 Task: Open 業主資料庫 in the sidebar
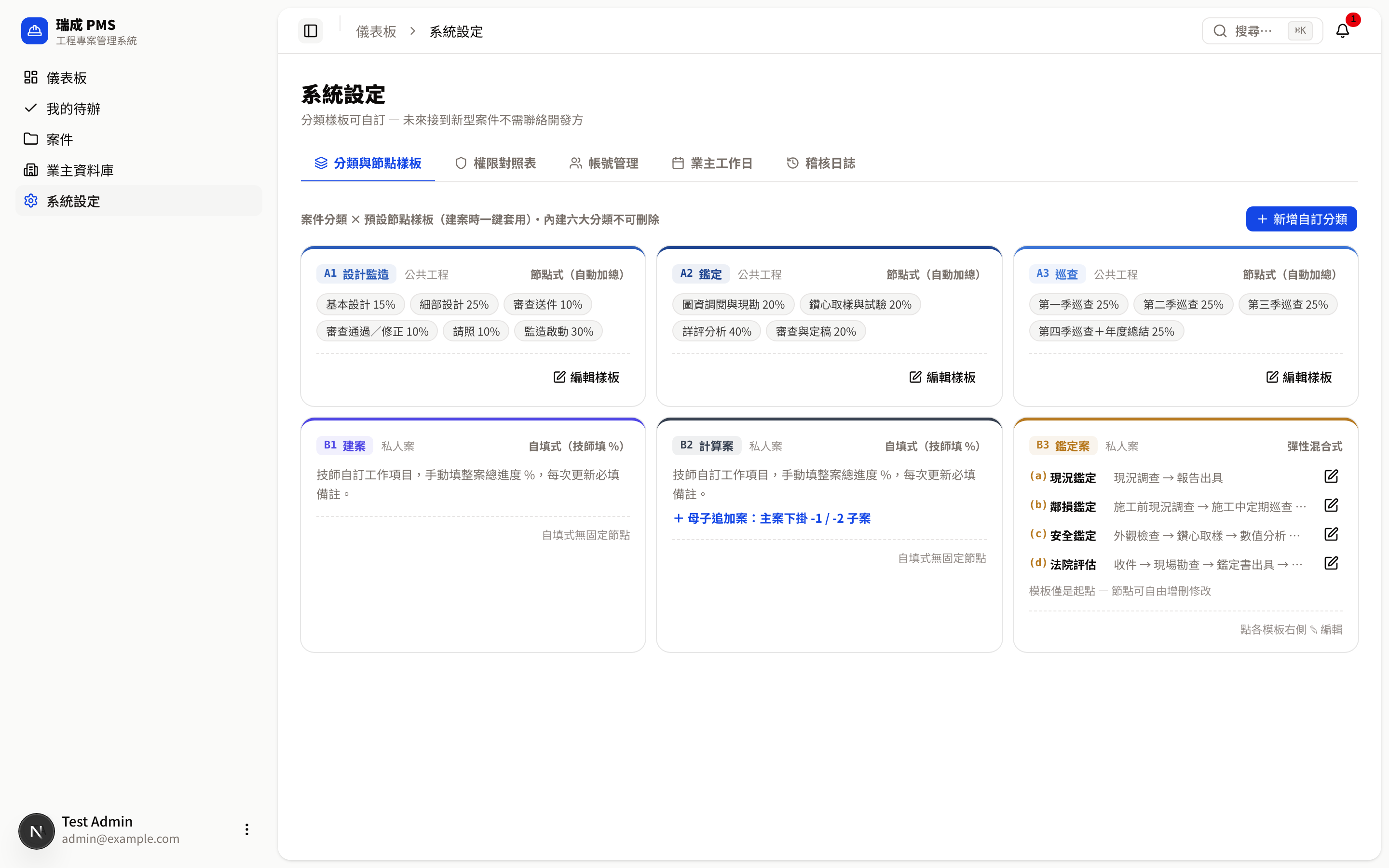pyautogui.click(x=139, y=170)
